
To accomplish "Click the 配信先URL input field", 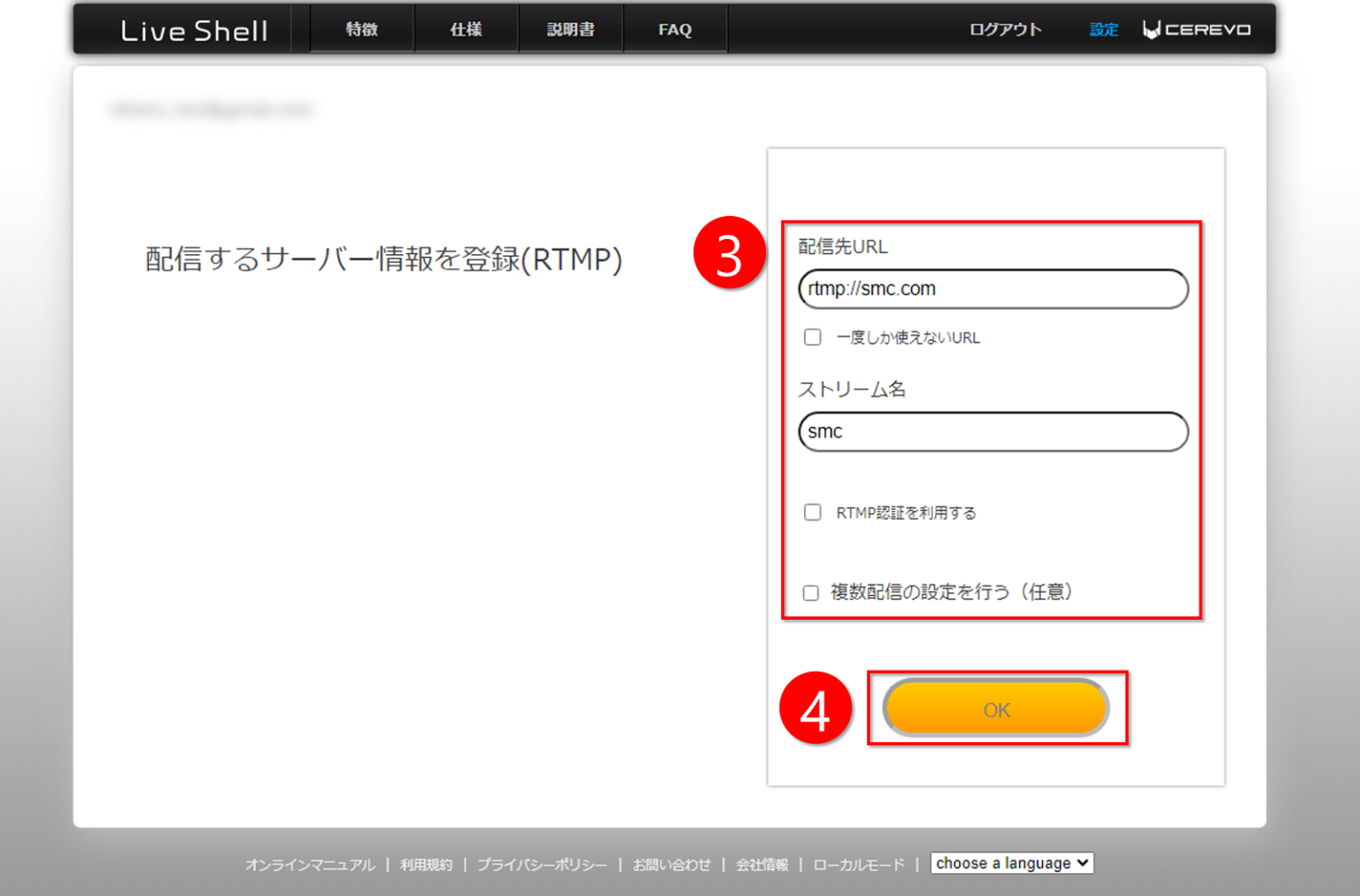I will (x=992, y=289).
